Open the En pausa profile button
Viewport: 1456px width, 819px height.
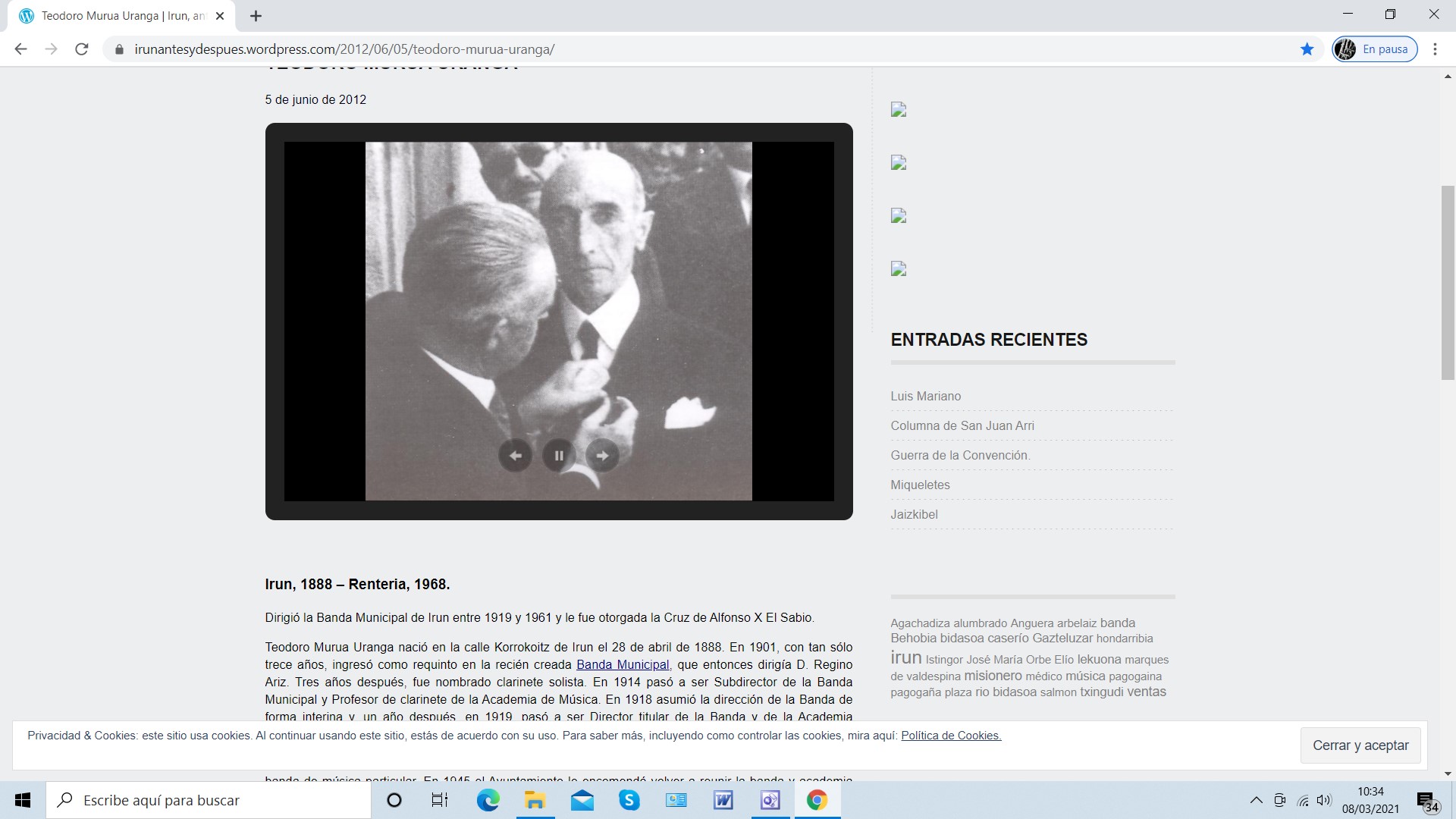coord(1375,49)
